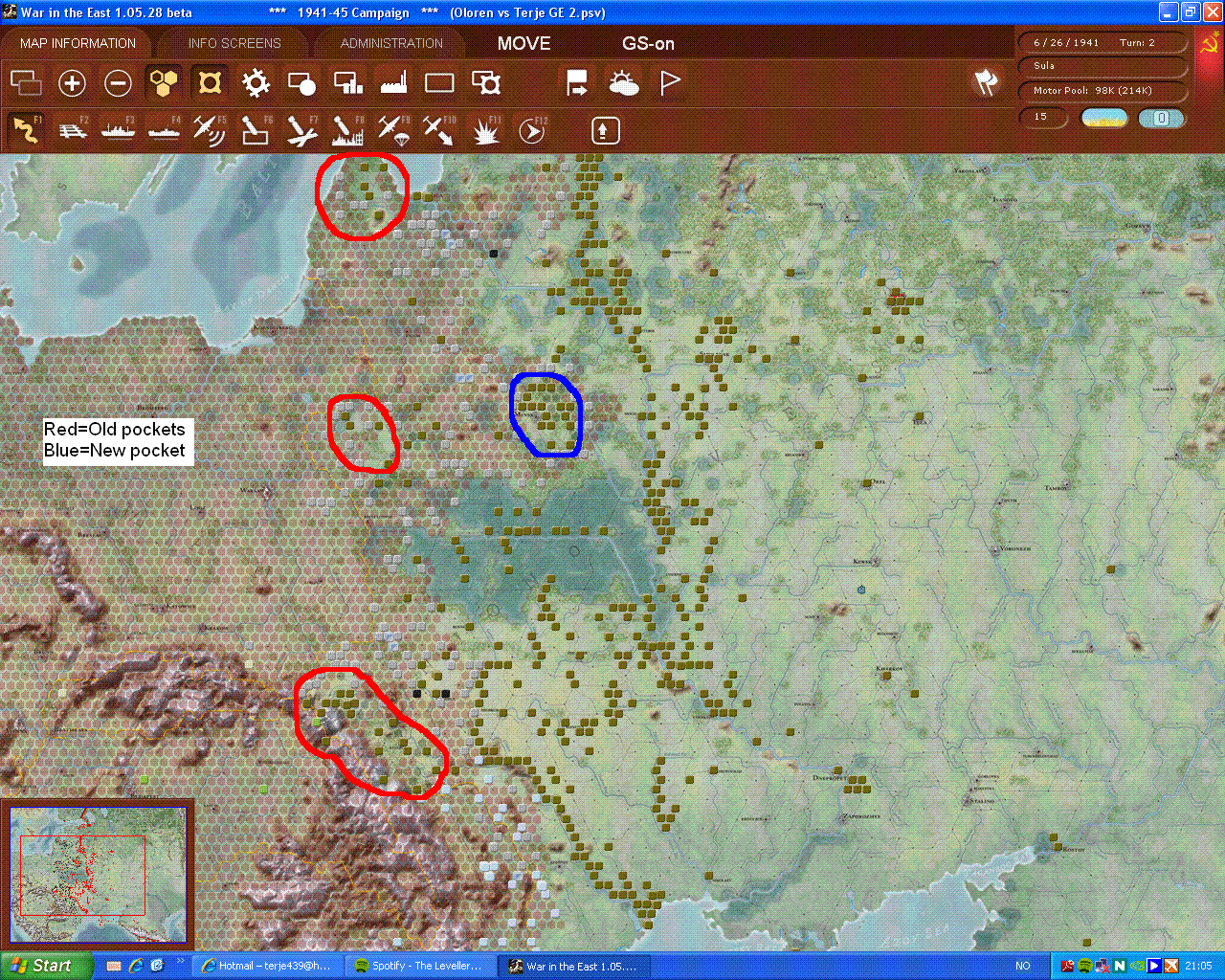Click the MOVE mode label
Image resolution: width=1225 pixels, height=980 pixels.
click(x=523, y=44)
